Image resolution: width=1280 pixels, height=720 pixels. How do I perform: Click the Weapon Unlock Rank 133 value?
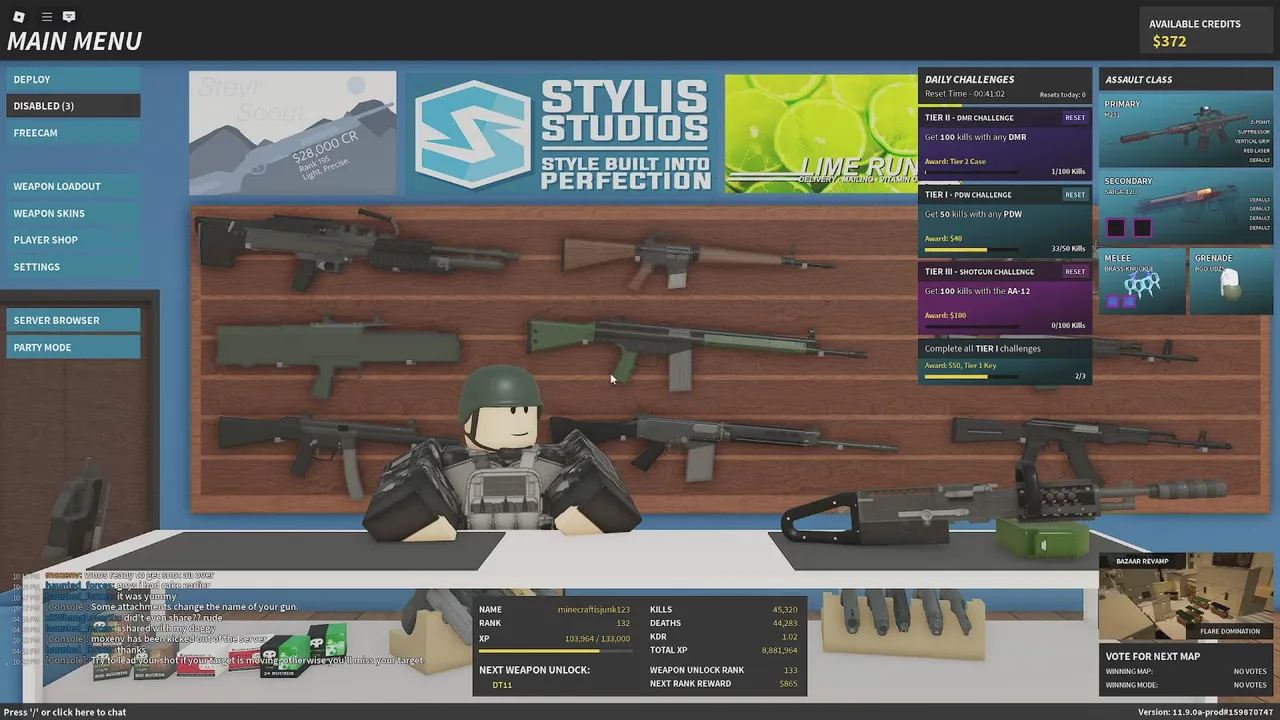point(791,670)
